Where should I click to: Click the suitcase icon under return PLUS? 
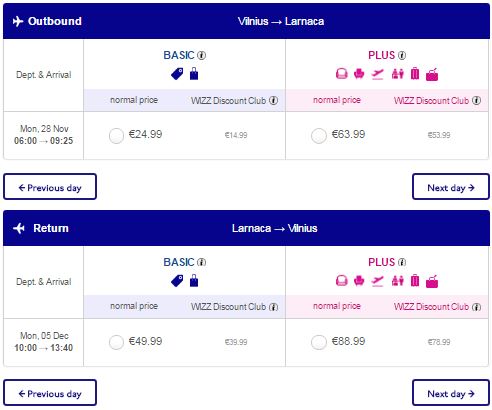(x=415, y=281)
